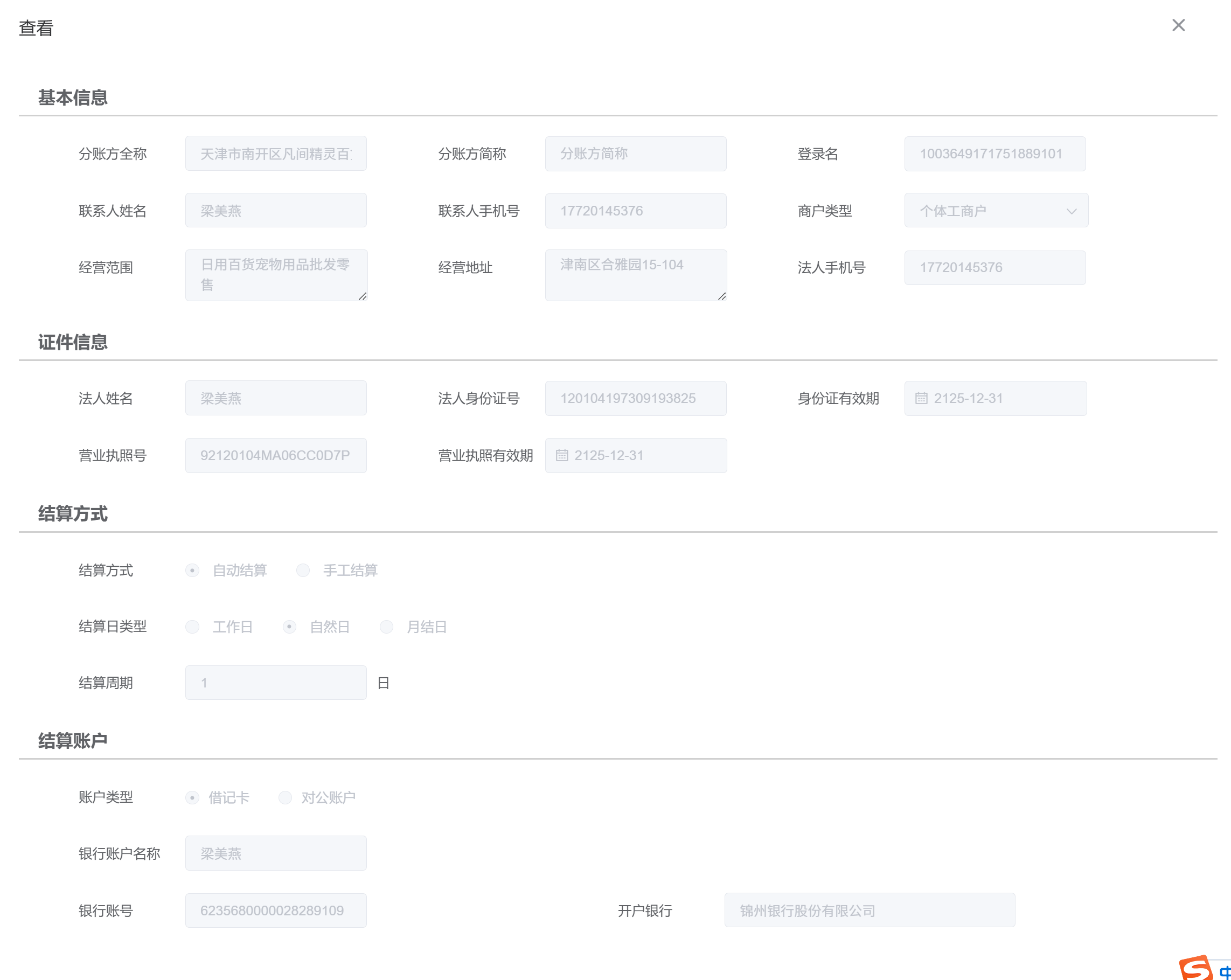This screenshot has width=1231, height=980.
Task: Click calendar icon in 身份证有效期 field
Action: [x=921, y=398]
